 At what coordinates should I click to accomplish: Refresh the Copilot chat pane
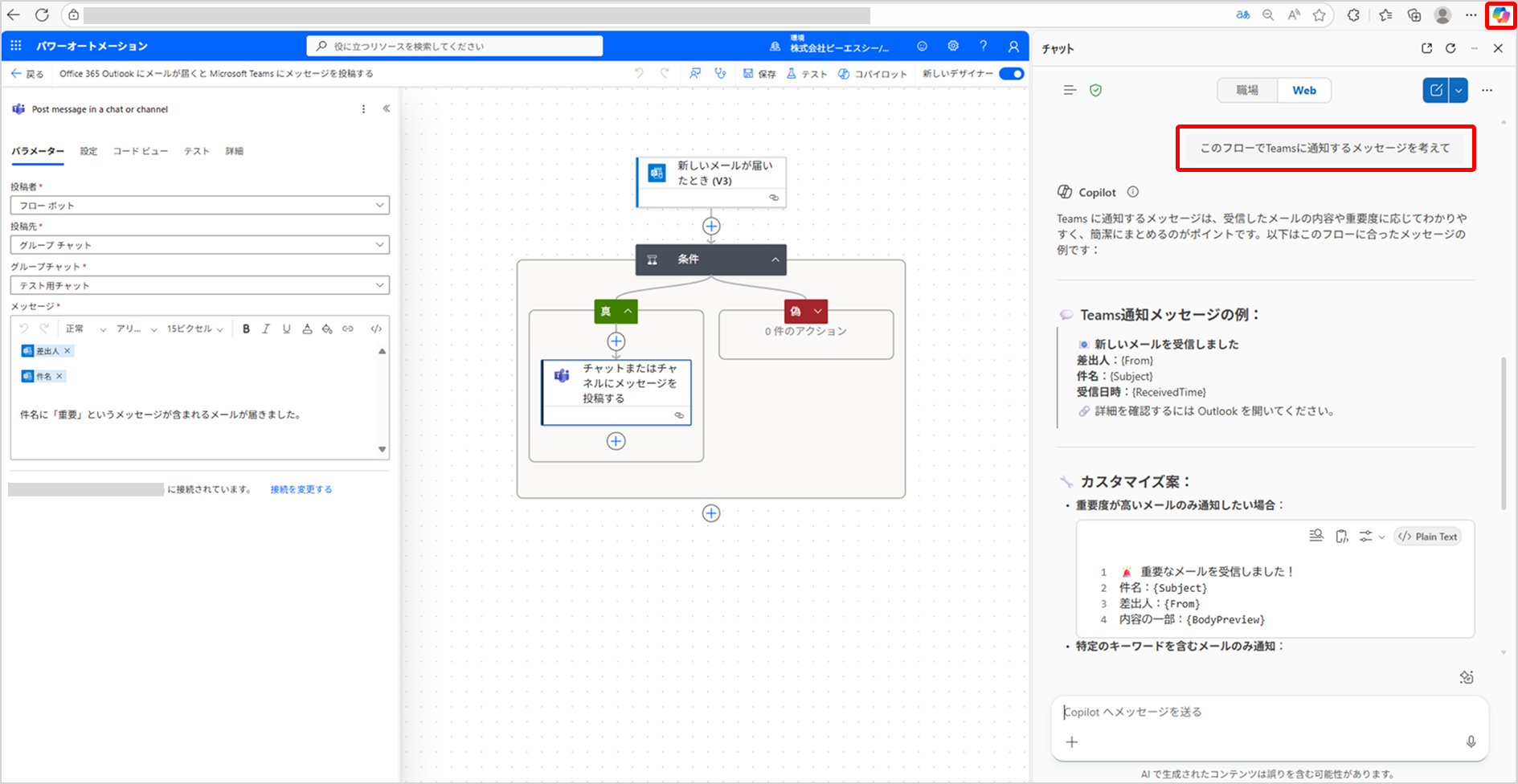1450,48
